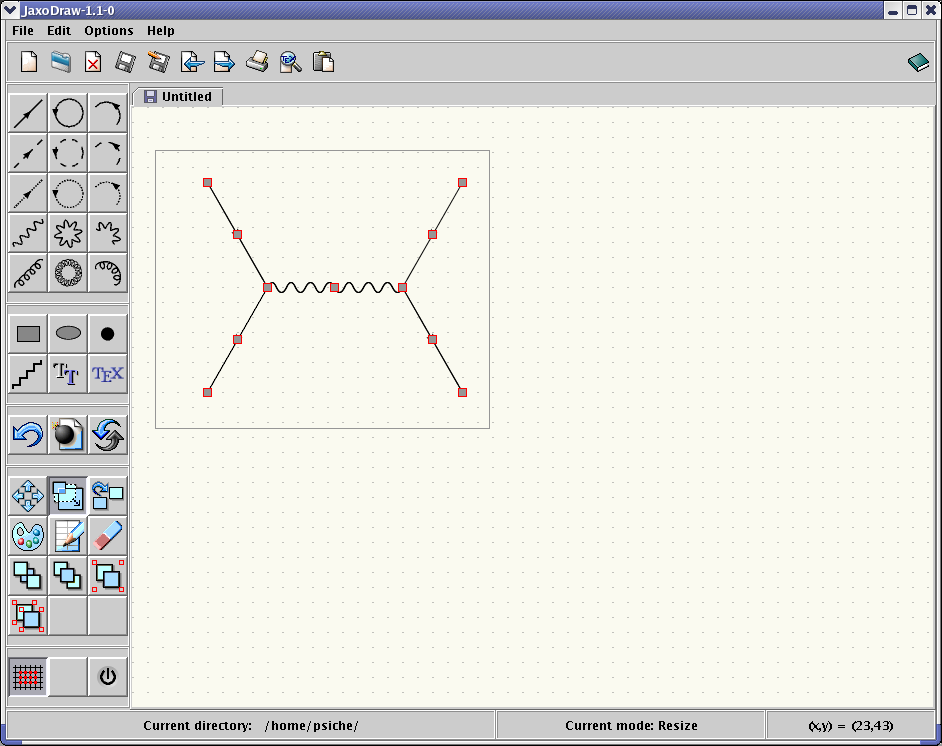
Task: Select the photon arc tool
Action: tap(108, 233)
